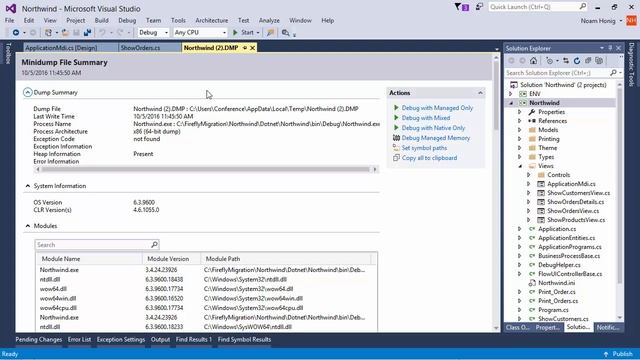Collapse the Views folder in Solution Explorer
Screen dimensions: 640x360
pyautogui.click(x=520, y=166)
